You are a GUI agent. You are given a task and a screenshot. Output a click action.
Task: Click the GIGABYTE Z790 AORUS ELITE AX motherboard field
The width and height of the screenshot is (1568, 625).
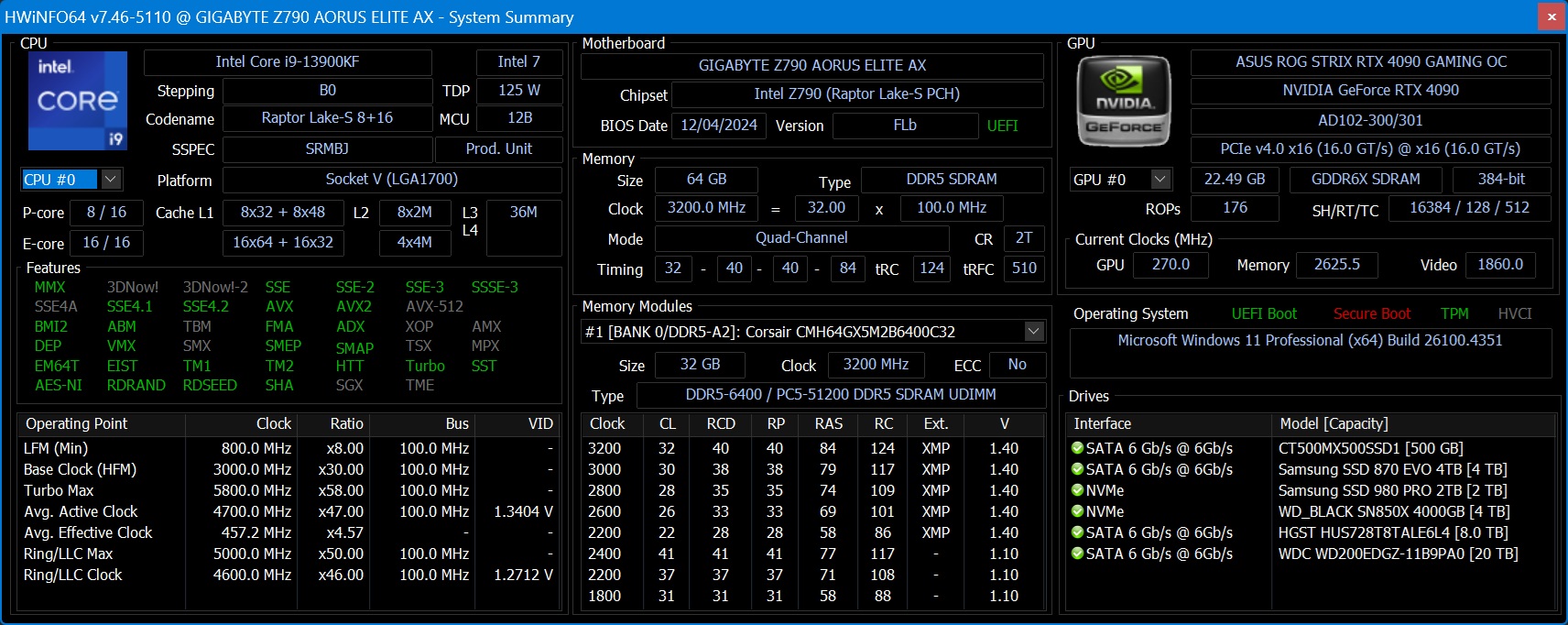(812, 66)
